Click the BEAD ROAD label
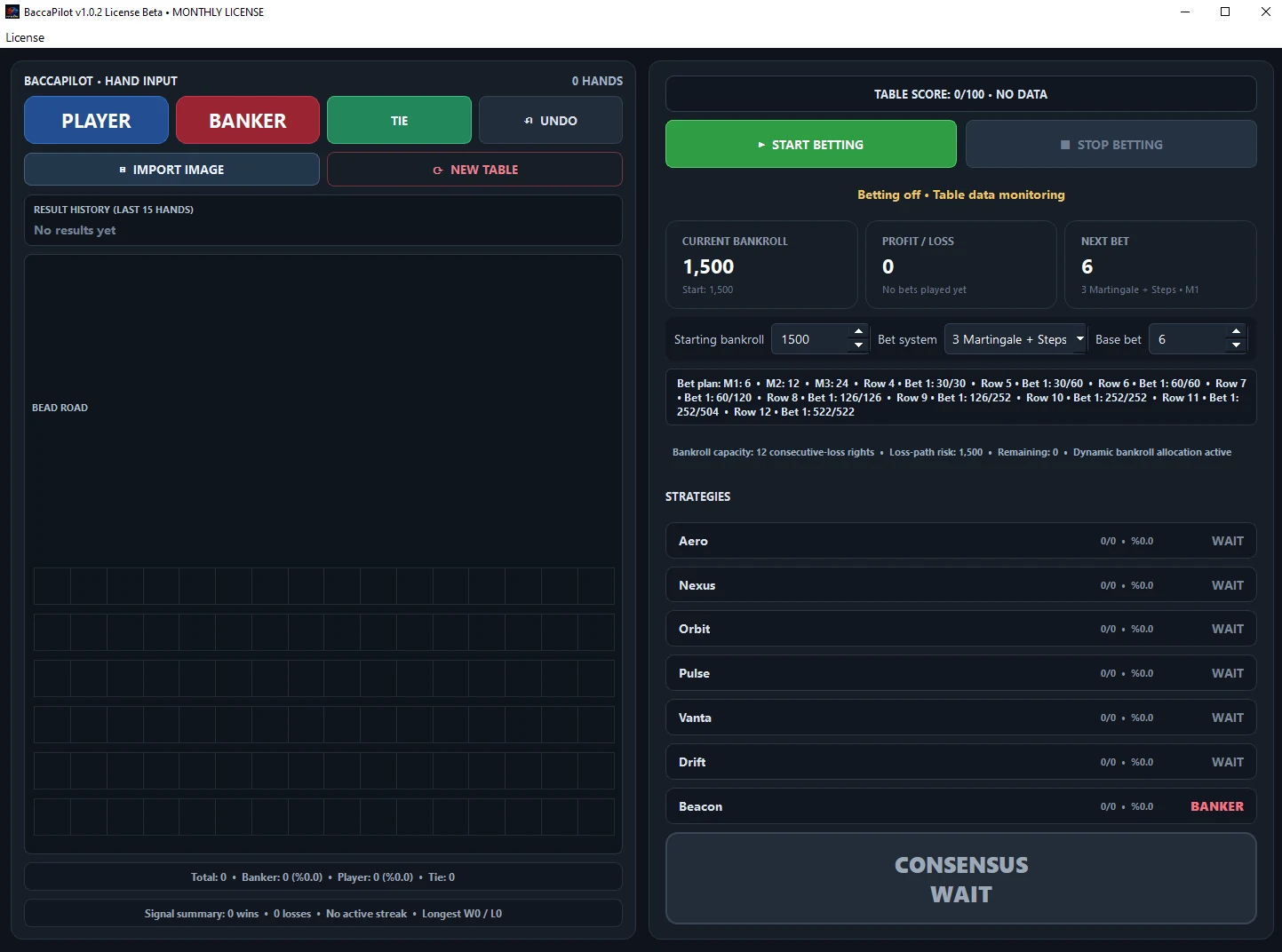The height and width of the screenshot is (952, 1282). [60, 408]
